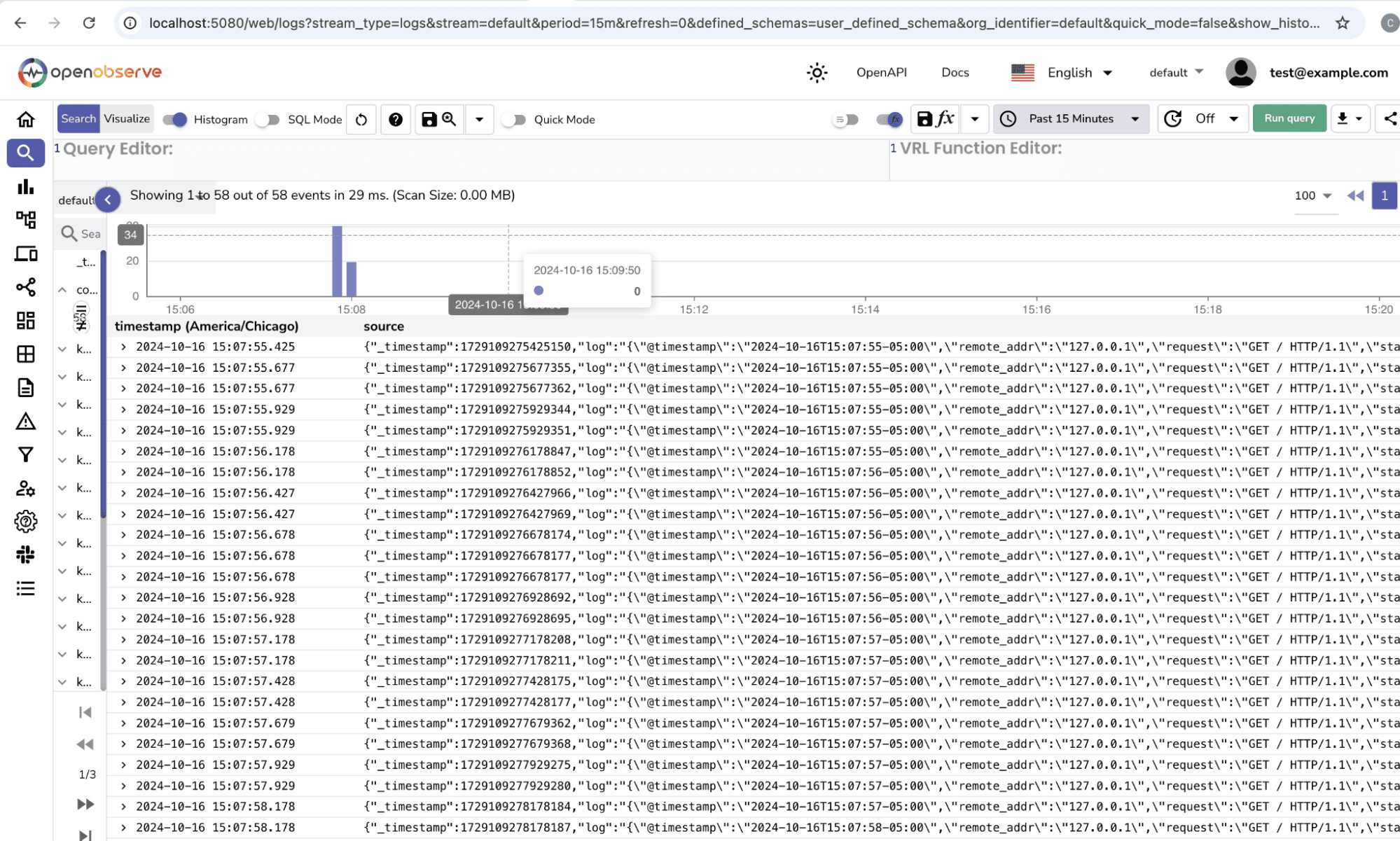Switch to the Visualize tab

126,118
